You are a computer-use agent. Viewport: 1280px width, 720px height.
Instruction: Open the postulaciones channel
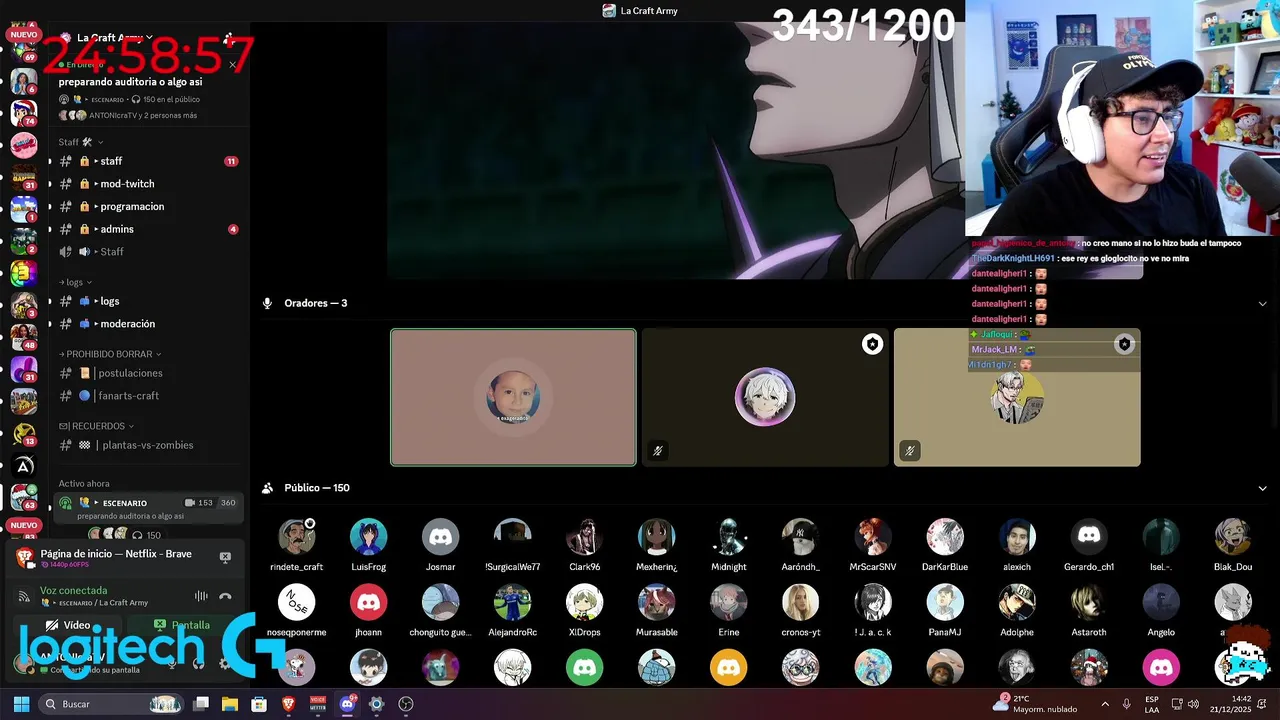[x=148, y=373]
